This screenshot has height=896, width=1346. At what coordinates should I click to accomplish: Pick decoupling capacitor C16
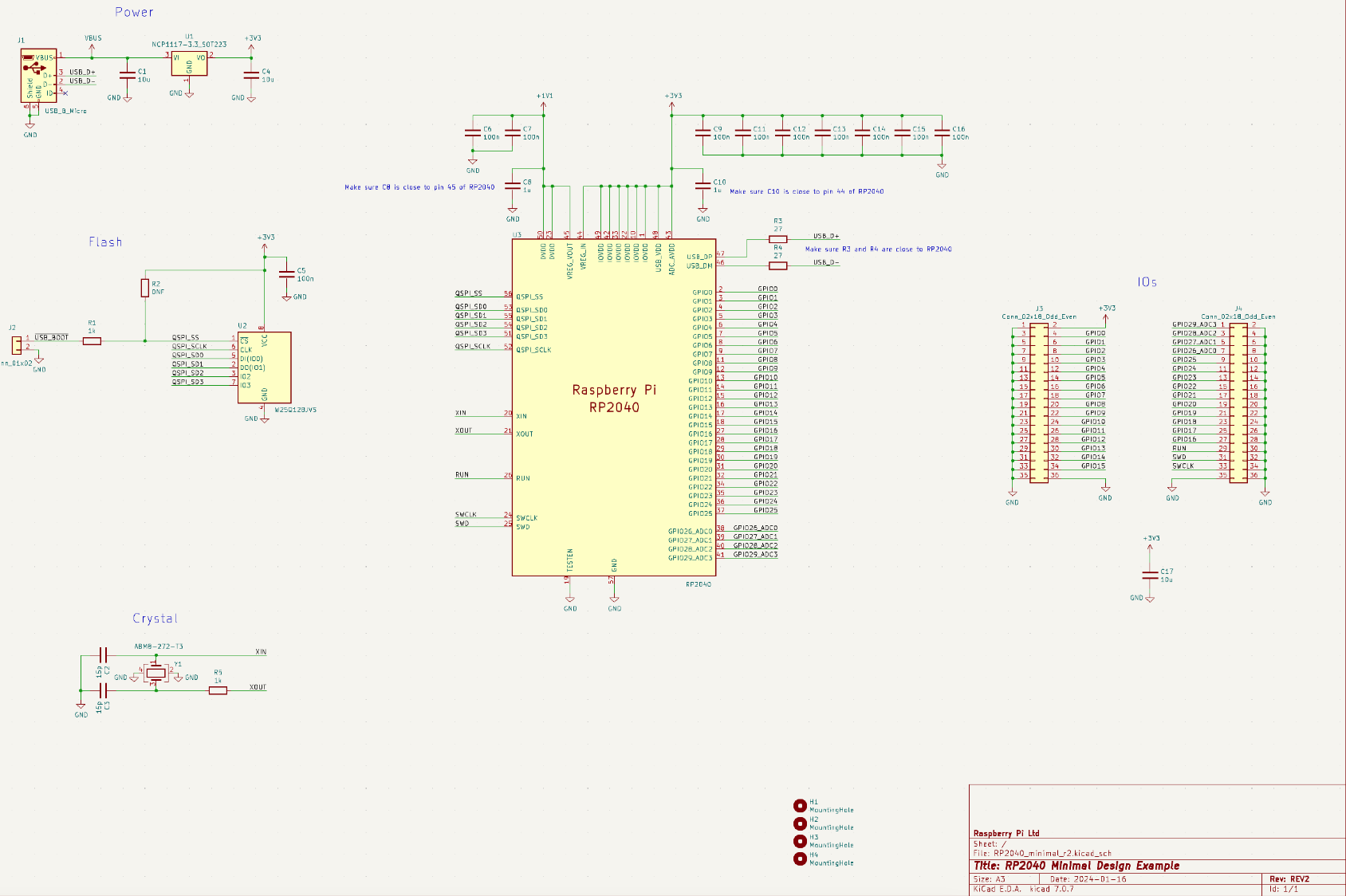tap(942, 133)
